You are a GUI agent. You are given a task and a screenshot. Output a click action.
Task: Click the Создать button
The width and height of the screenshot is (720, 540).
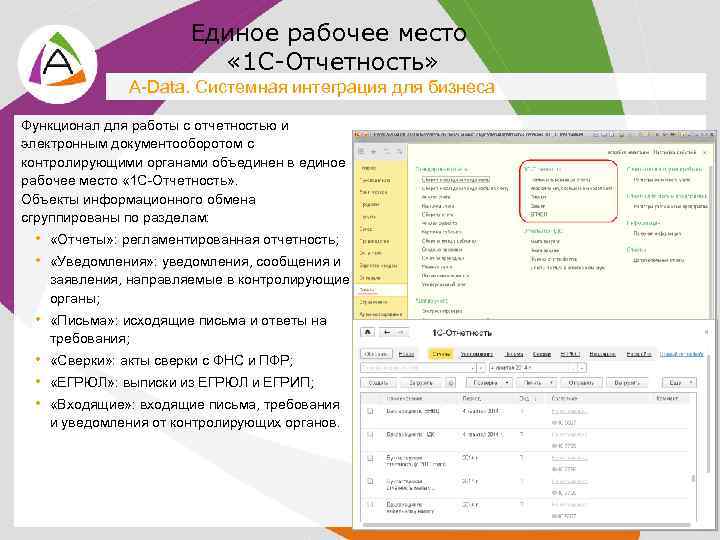(378, 382)
